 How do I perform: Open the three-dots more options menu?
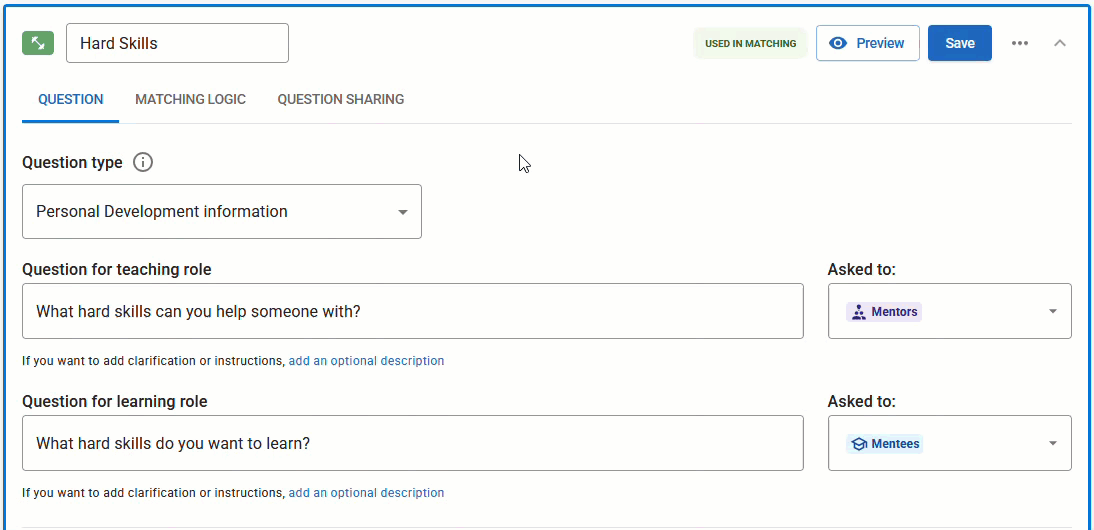[x=1019, y=43]
